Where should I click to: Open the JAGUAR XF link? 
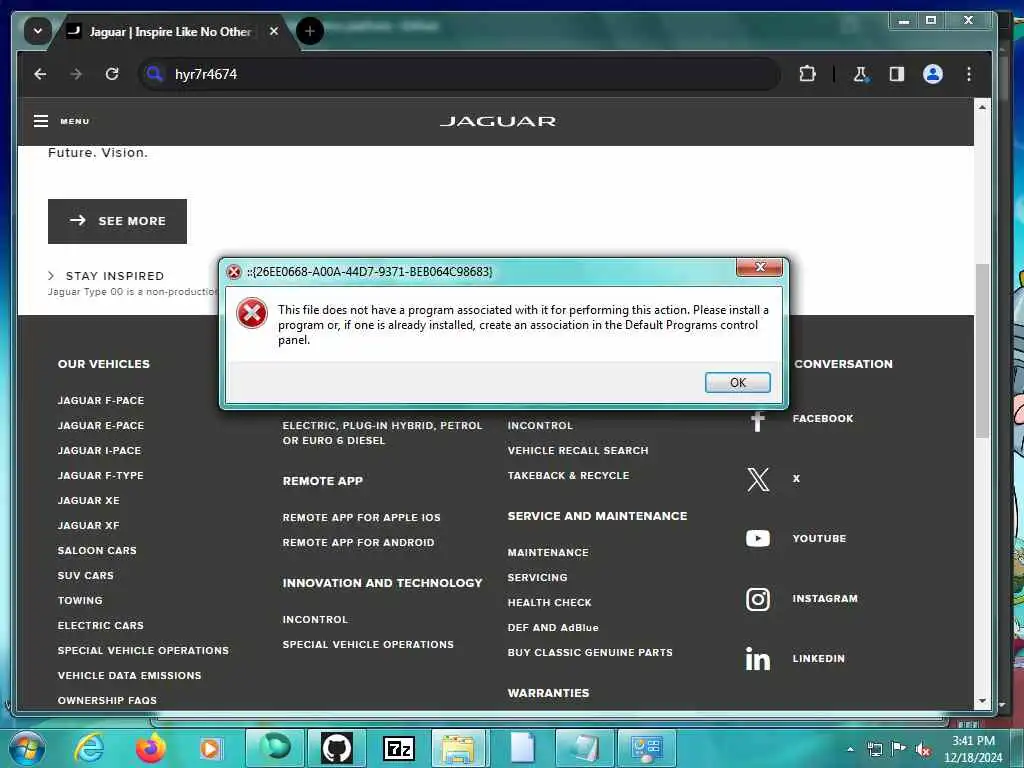tap(88, 525)
